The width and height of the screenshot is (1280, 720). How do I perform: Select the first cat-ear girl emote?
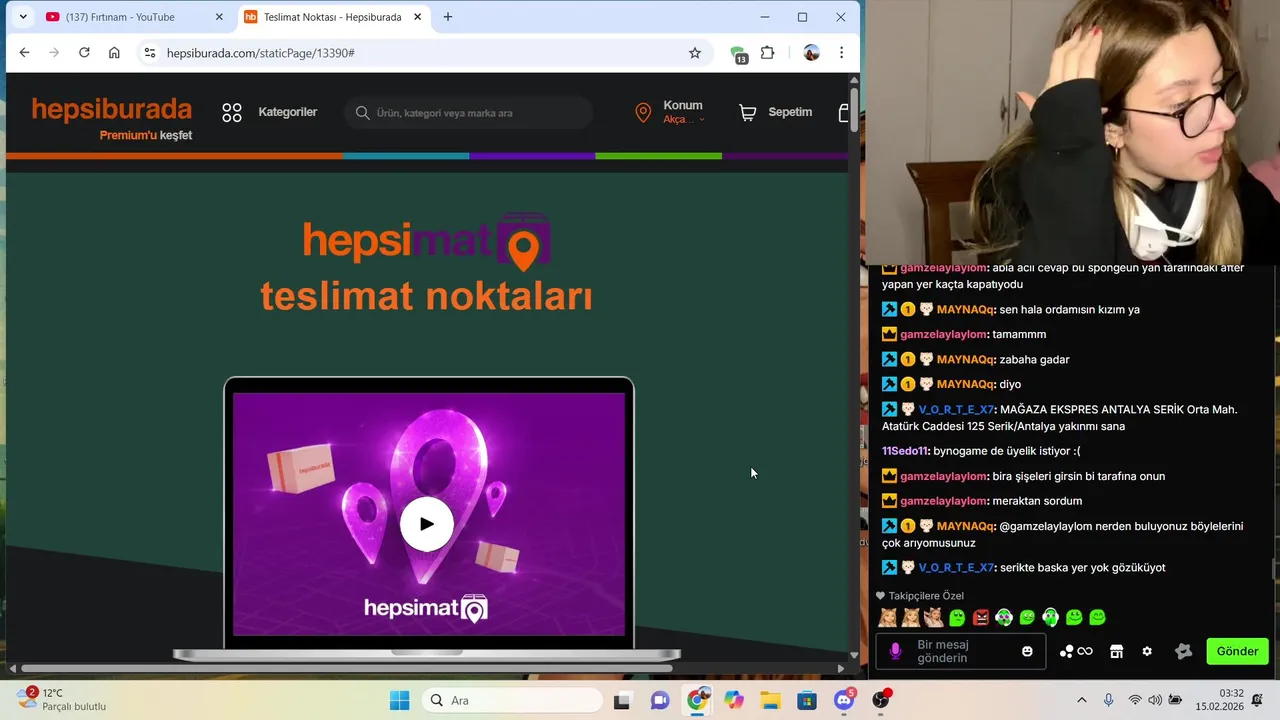887,618
